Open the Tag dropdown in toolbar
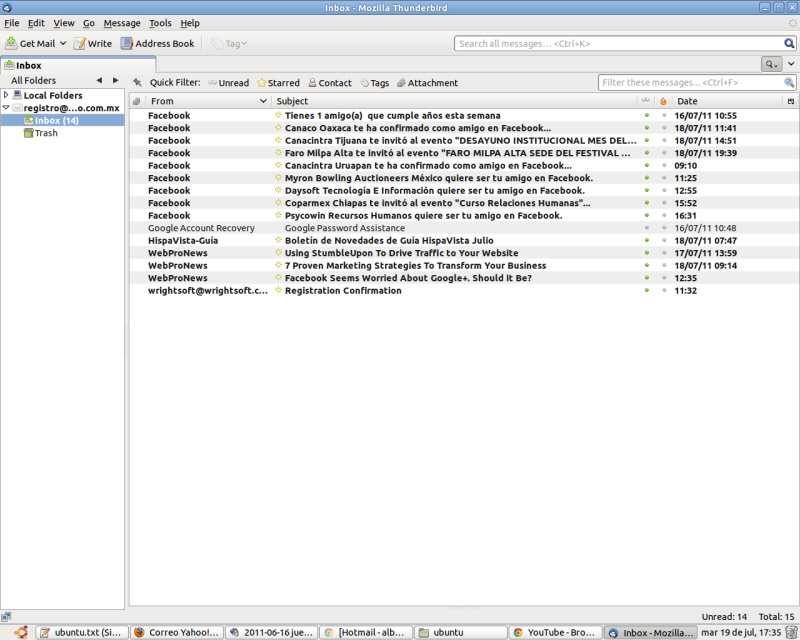 pos(229,44)
